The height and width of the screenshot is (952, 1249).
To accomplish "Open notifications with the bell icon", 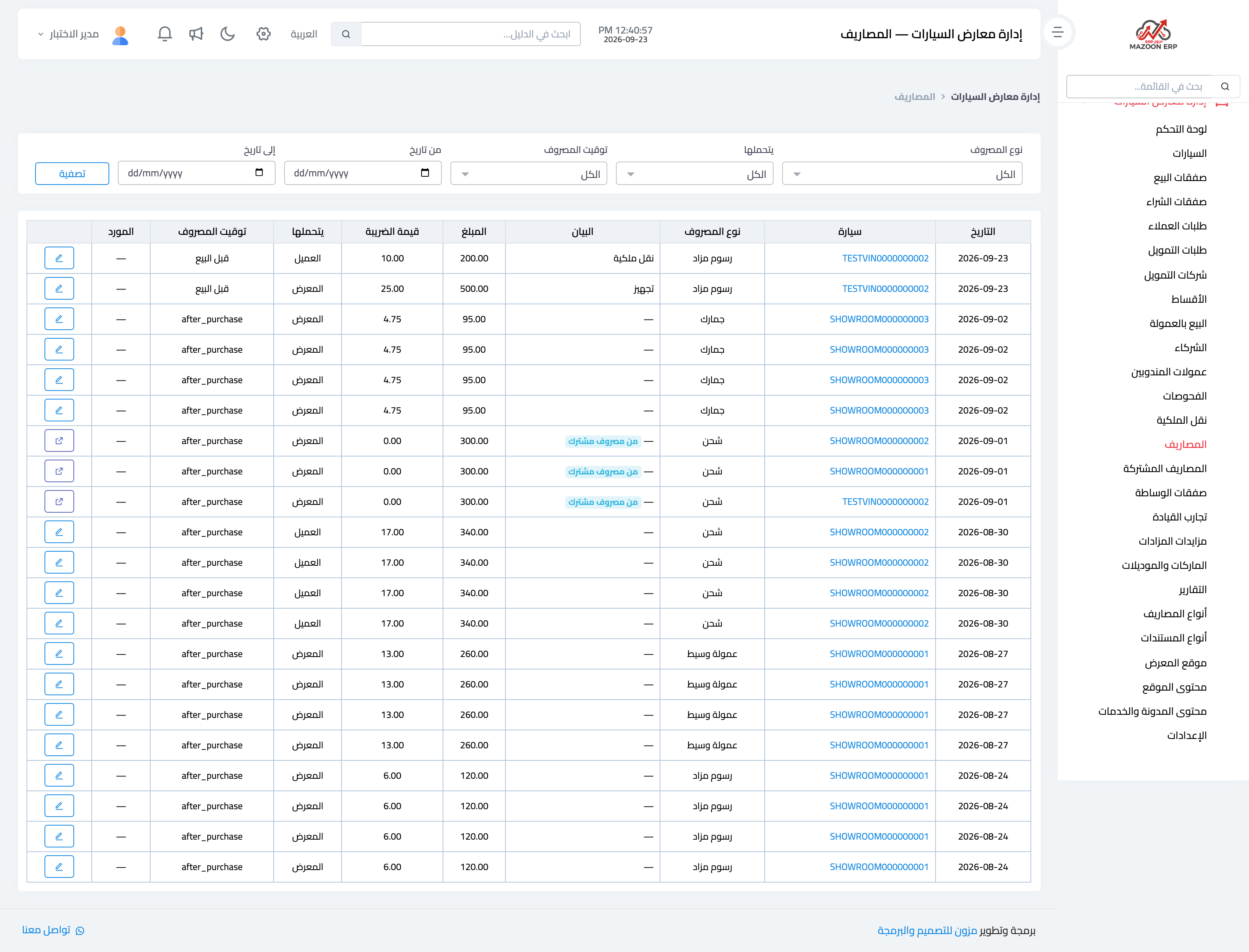I will tap(164, 34).
